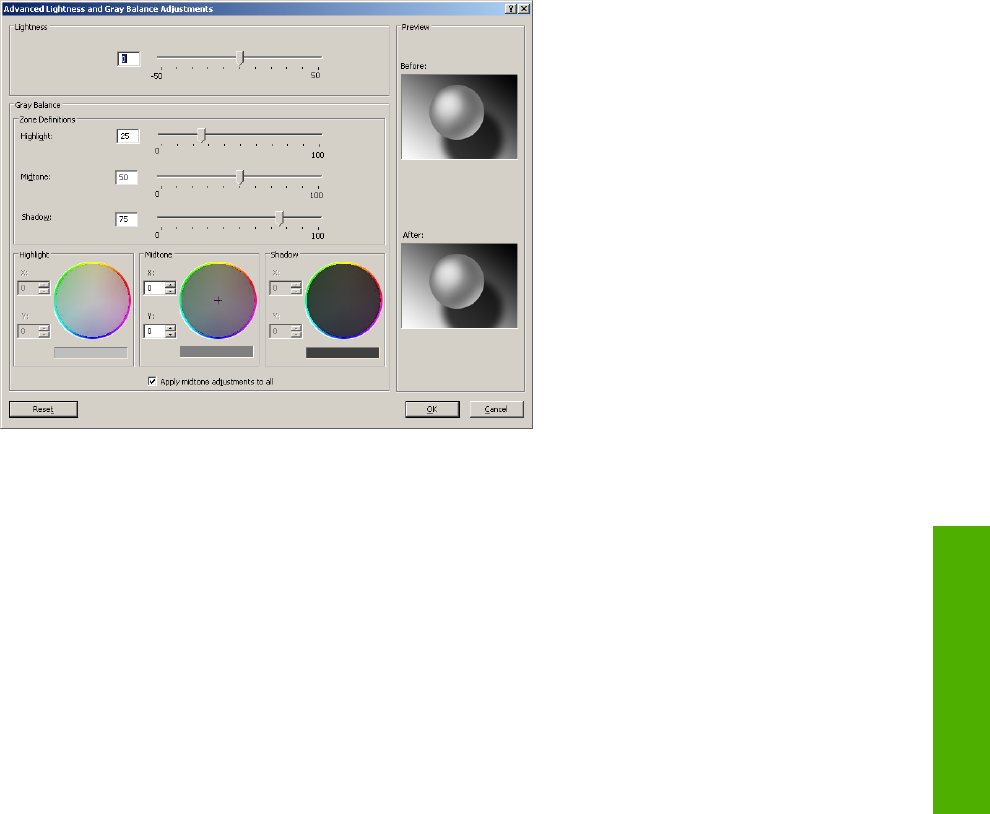The image size is (990, 814).
Task: Click the Lightness value input field
Action: point(128,59)
